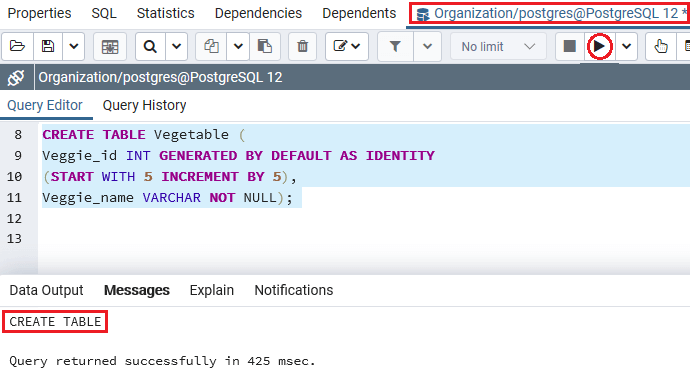Paste using the paste clipboard icon
Viewport: 690px width, 379px height.
264,46
